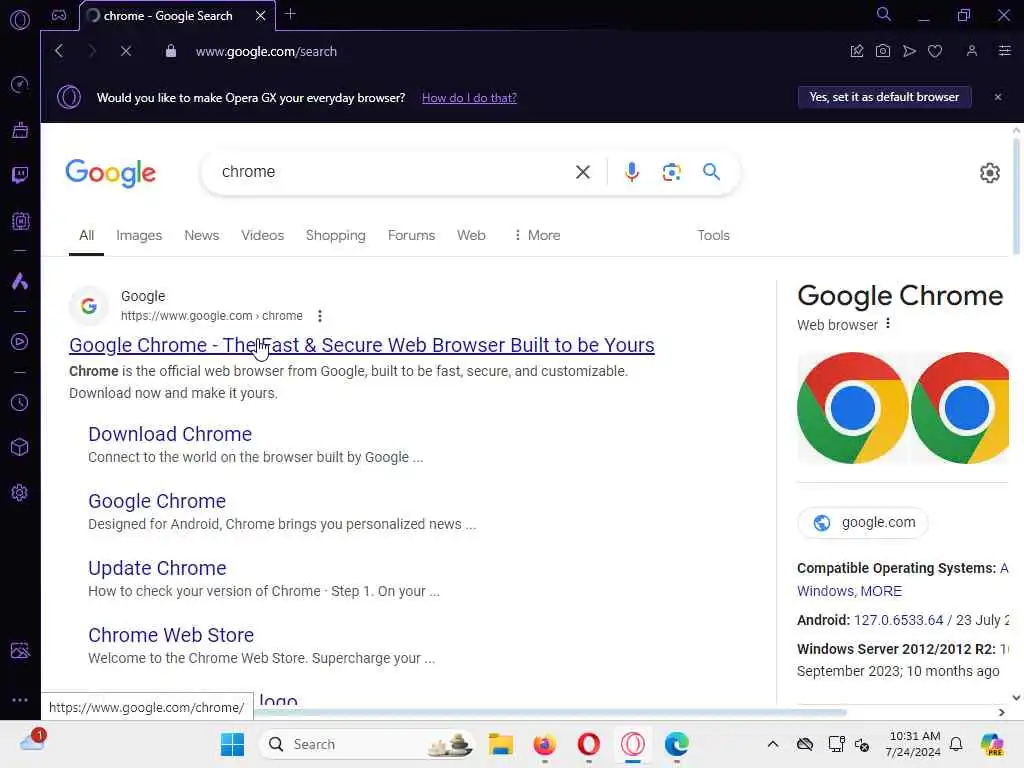Open GX Corner gamepad icon

coord(59,15)
